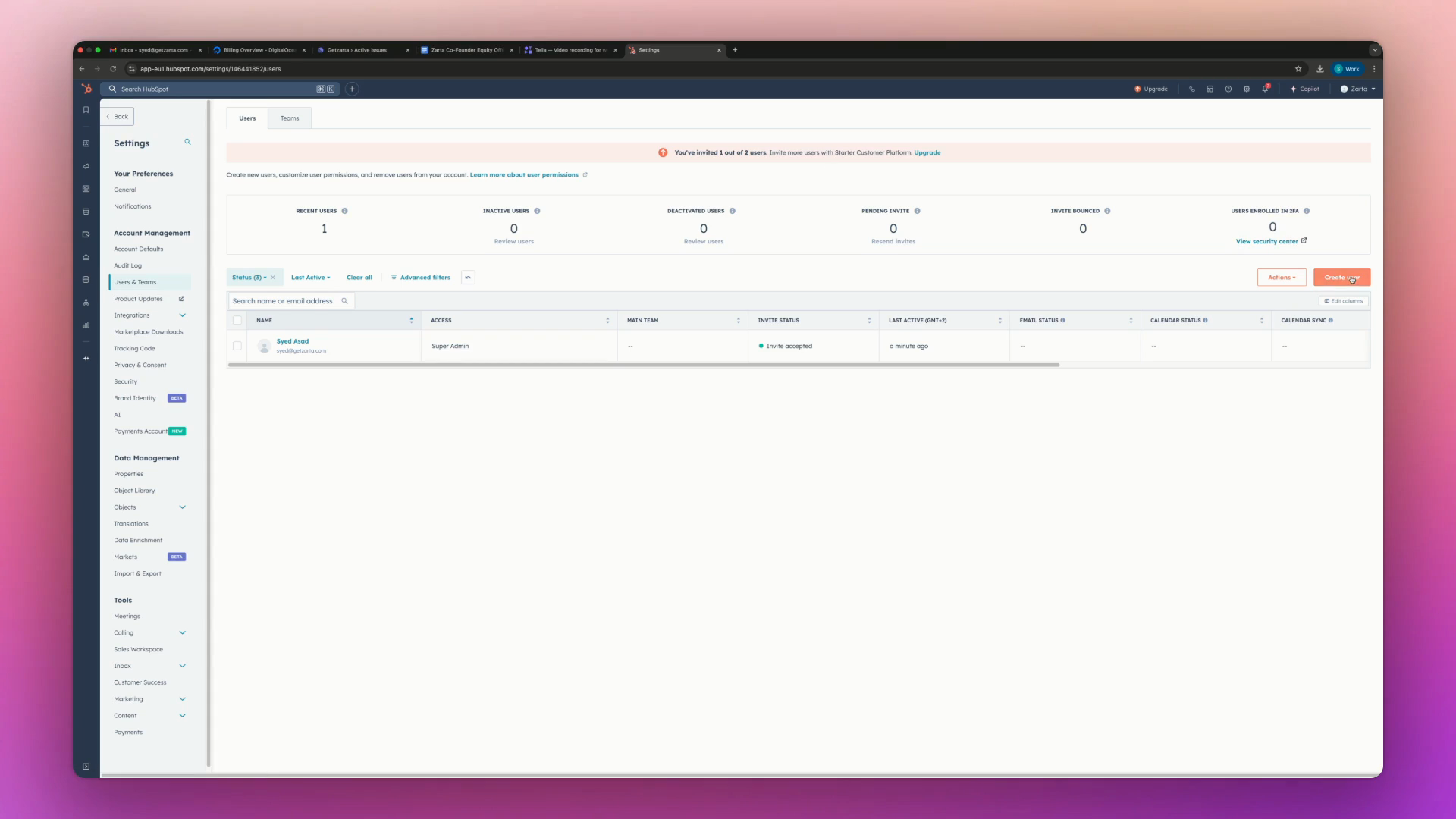Click Upgrade link in orange banner
This screenshot has width=1456, height=819.
(x=927, y=152)
